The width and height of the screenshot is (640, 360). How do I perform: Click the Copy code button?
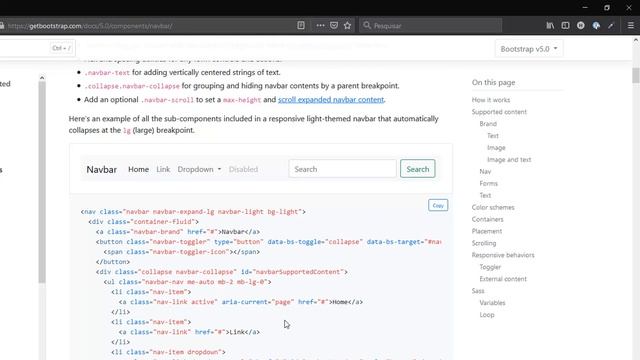(438, 205)
